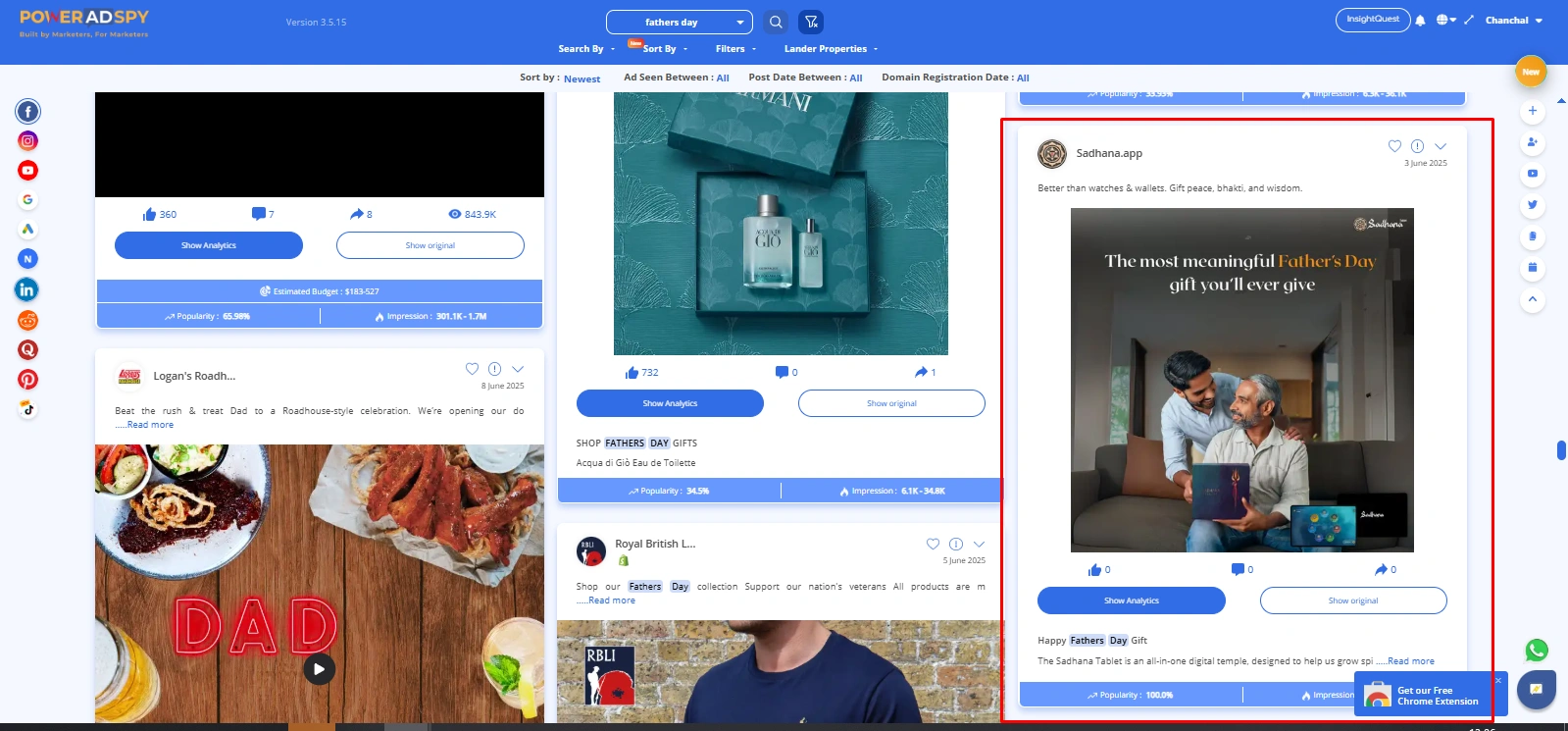Click Read more on Sadhana Tablet description

1410,661
